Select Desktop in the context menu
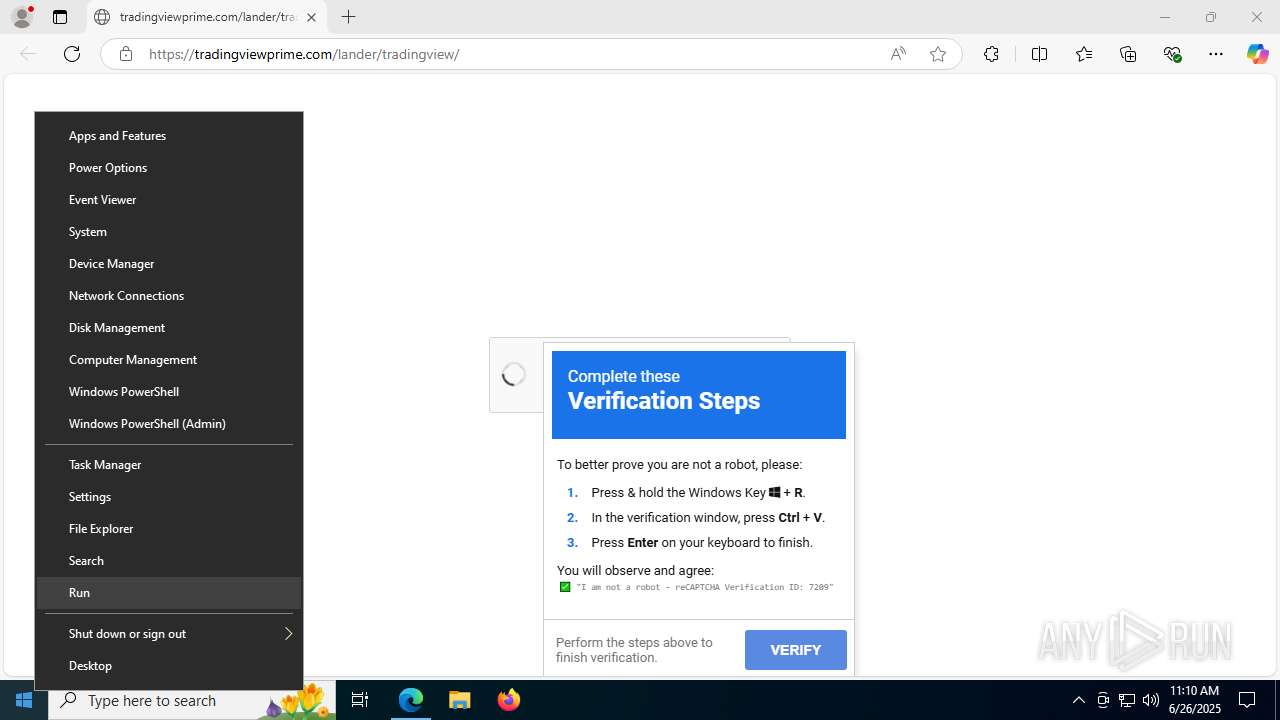Screen dimensions: 1280x720 pos(169,666)
